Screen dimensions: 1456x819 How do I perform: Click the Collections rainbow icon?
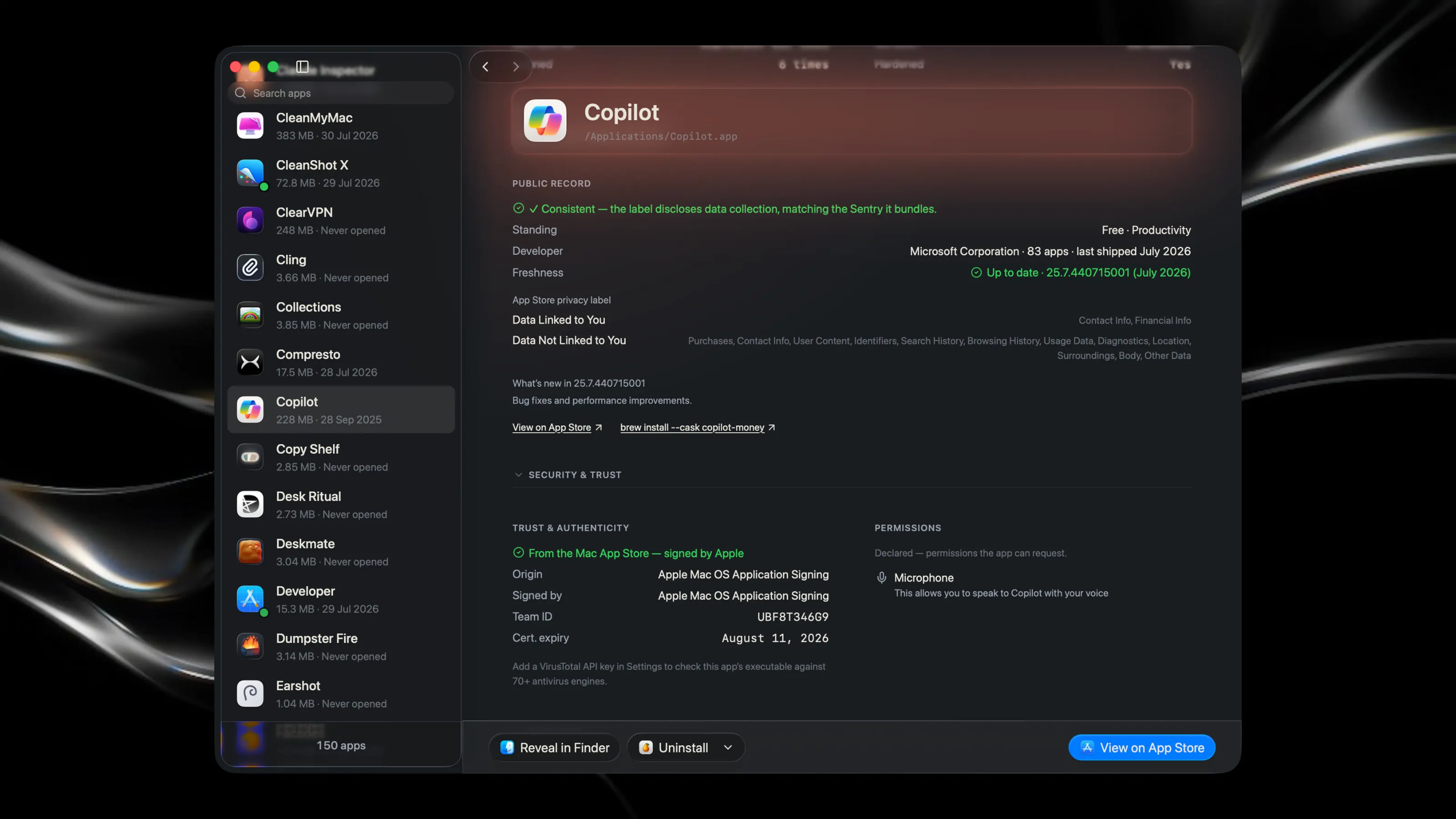[250, 315]
